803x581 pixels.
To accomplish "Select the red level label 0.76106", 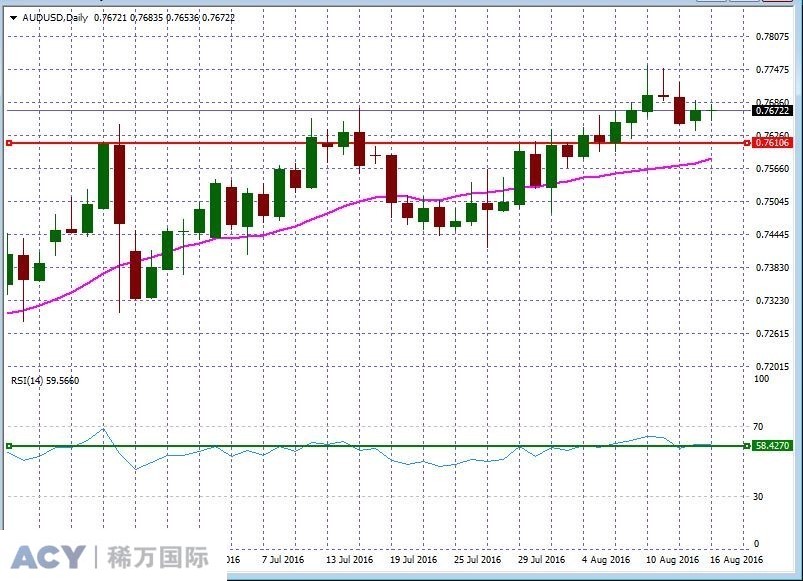I will (x=773, y=143).
